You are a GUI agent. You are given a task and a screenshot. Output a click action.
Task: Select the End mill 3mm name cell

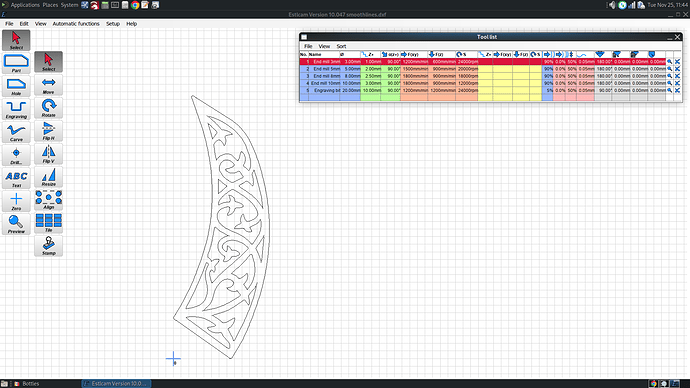324,62
